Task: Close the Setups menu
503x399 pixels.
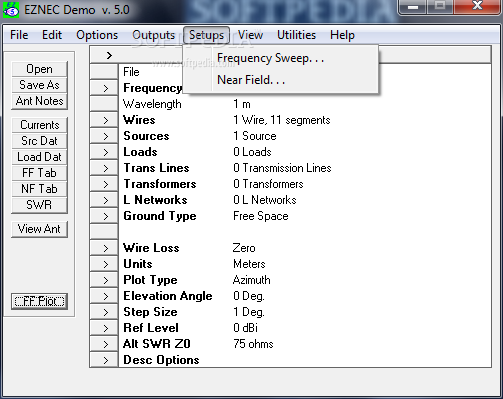Action: [x=206, y=35]
